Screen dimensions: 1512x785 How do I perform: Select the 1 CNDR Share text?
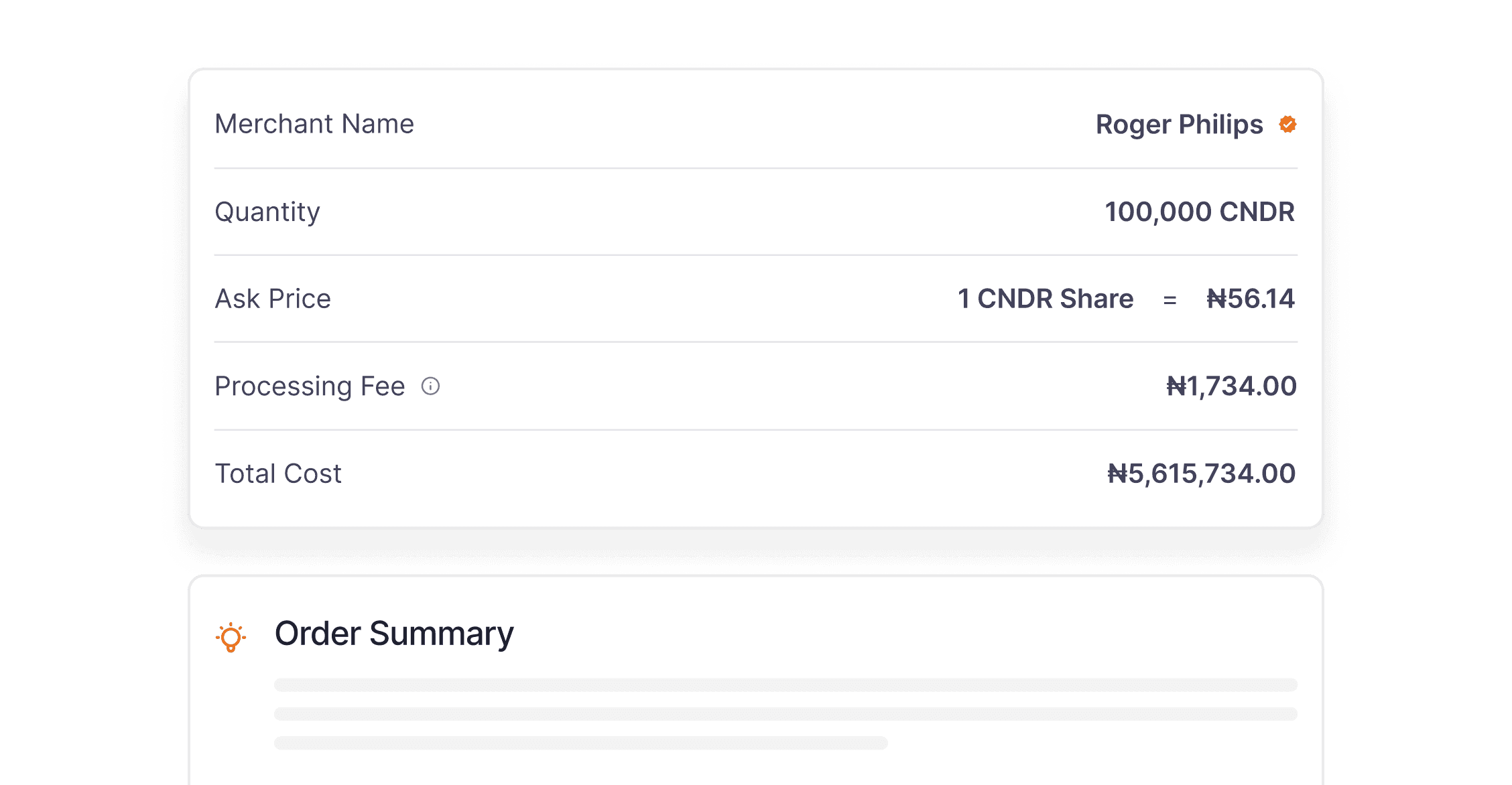(1046, 299)
